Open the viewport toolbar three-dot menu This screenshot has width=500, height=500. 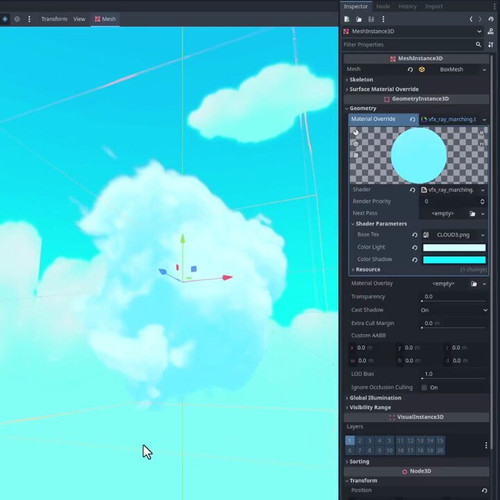pyautogui.click(x=29, y=19)
